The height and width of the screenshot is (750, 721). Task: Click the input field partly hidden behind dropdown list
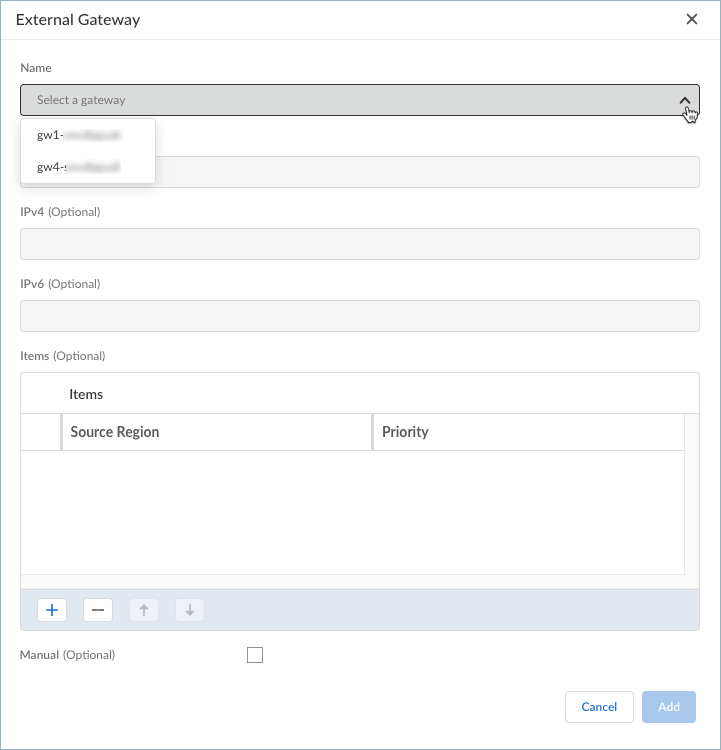[428, 172]
